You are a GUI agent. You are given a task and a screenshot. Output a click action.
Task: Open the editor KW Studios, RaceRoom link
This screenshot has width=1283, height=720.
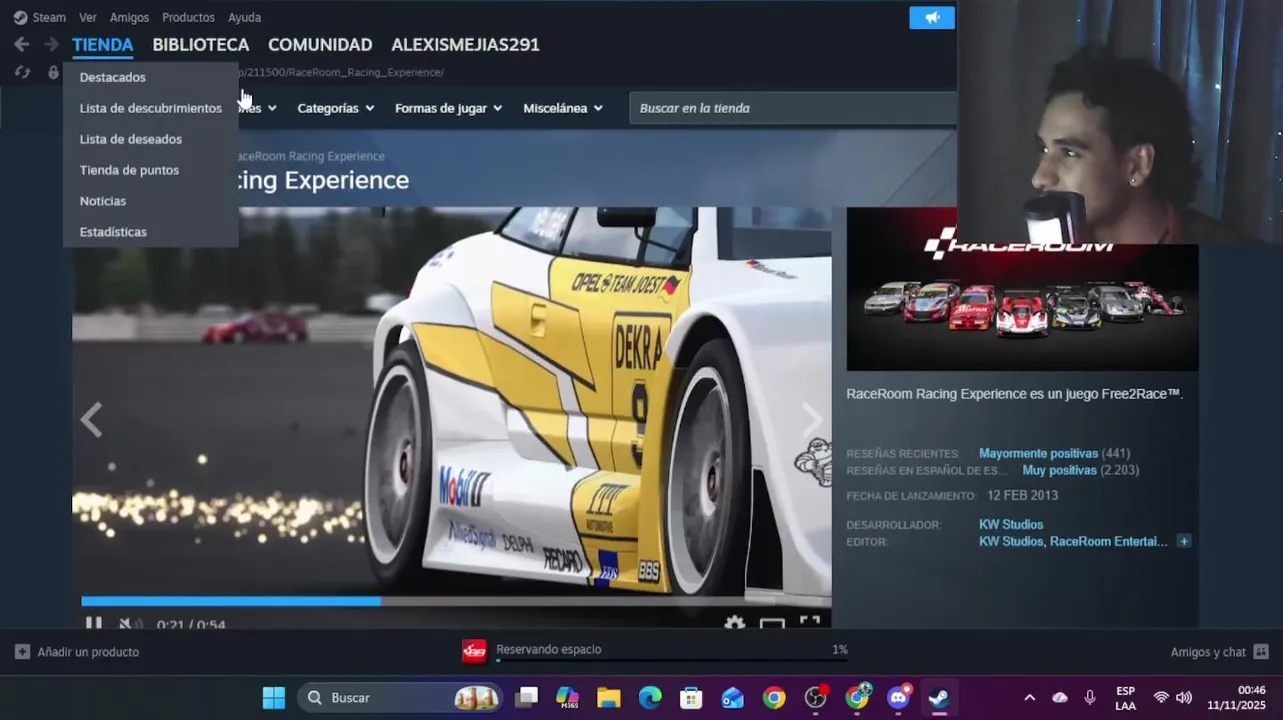1073,541
